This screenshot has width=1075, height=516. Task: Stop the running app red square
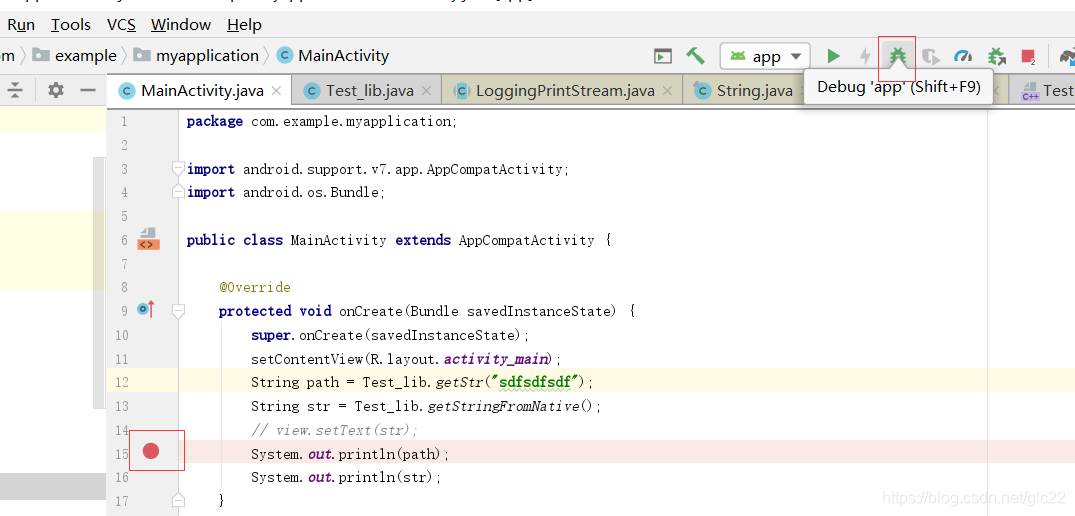pyautogui.click(x=1028, y=56)
